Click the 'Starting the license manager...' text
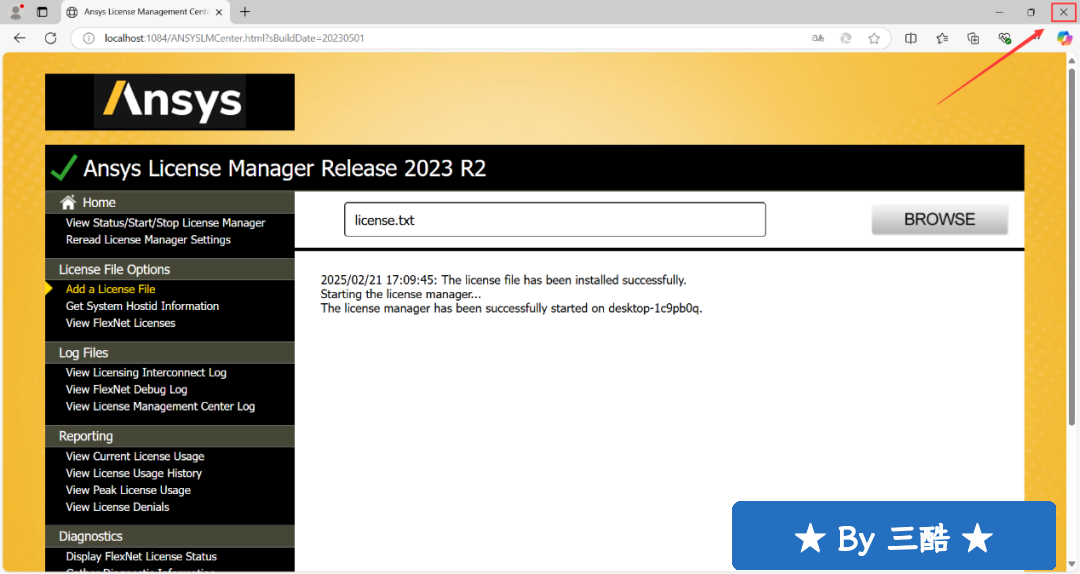Screen dimensions: 1080x574 (x=401, y=294)
